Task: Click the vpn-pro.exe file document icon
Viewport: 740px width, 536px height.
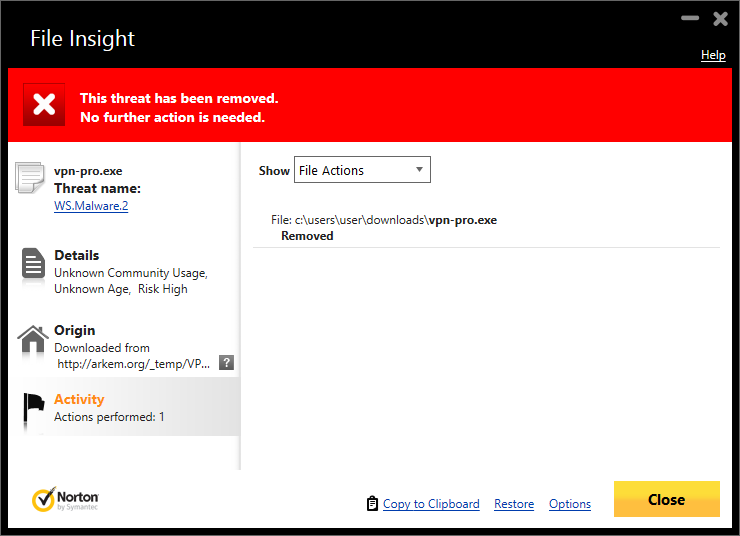Action: click(30, 178)
